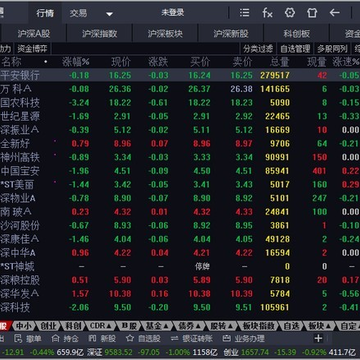
Task: Select the 深康佳A stock row
Action: tap(180, 239)
